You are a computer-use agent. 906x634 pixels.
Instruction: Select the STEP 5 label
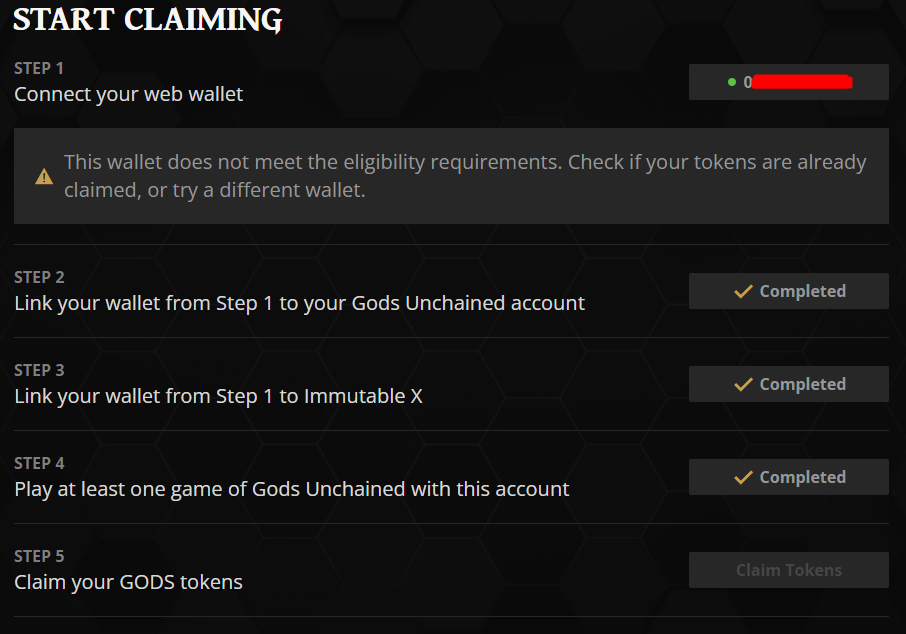pyautogui.click(x=39, y=556)
